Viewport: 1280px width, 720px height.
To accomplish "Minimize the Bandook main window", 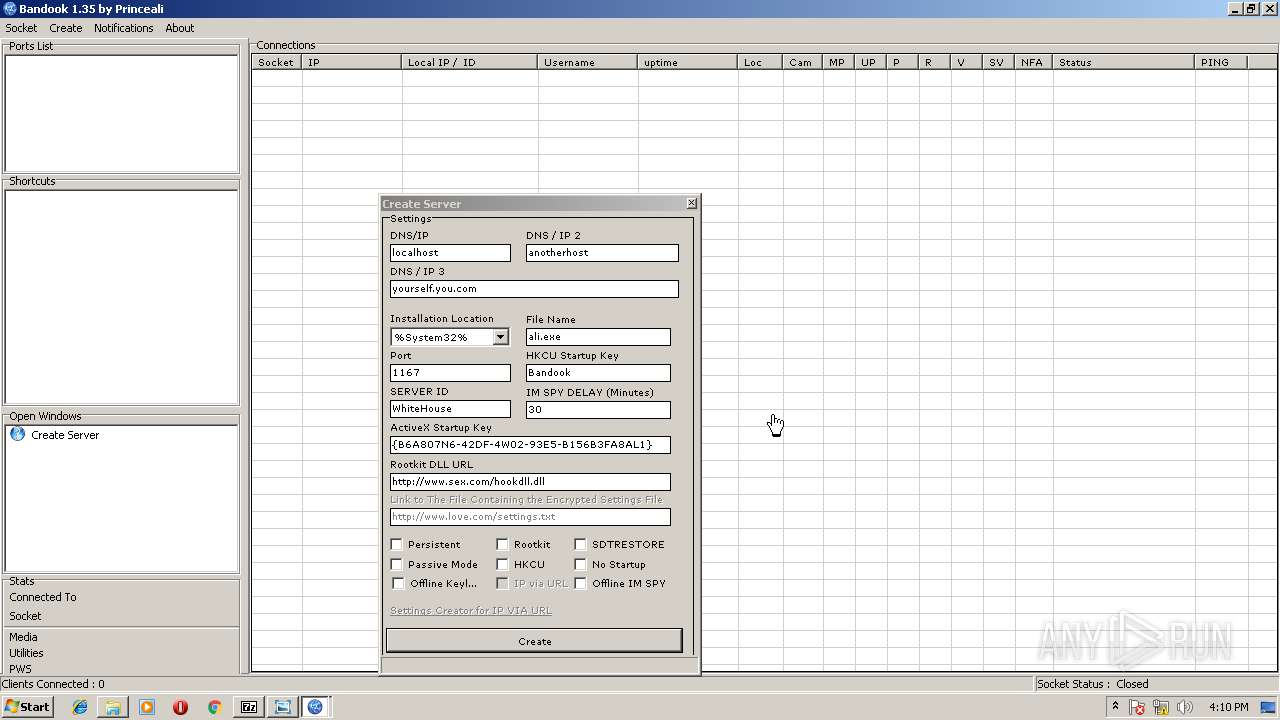I will pyautogui.click(x=1235, y=9).
